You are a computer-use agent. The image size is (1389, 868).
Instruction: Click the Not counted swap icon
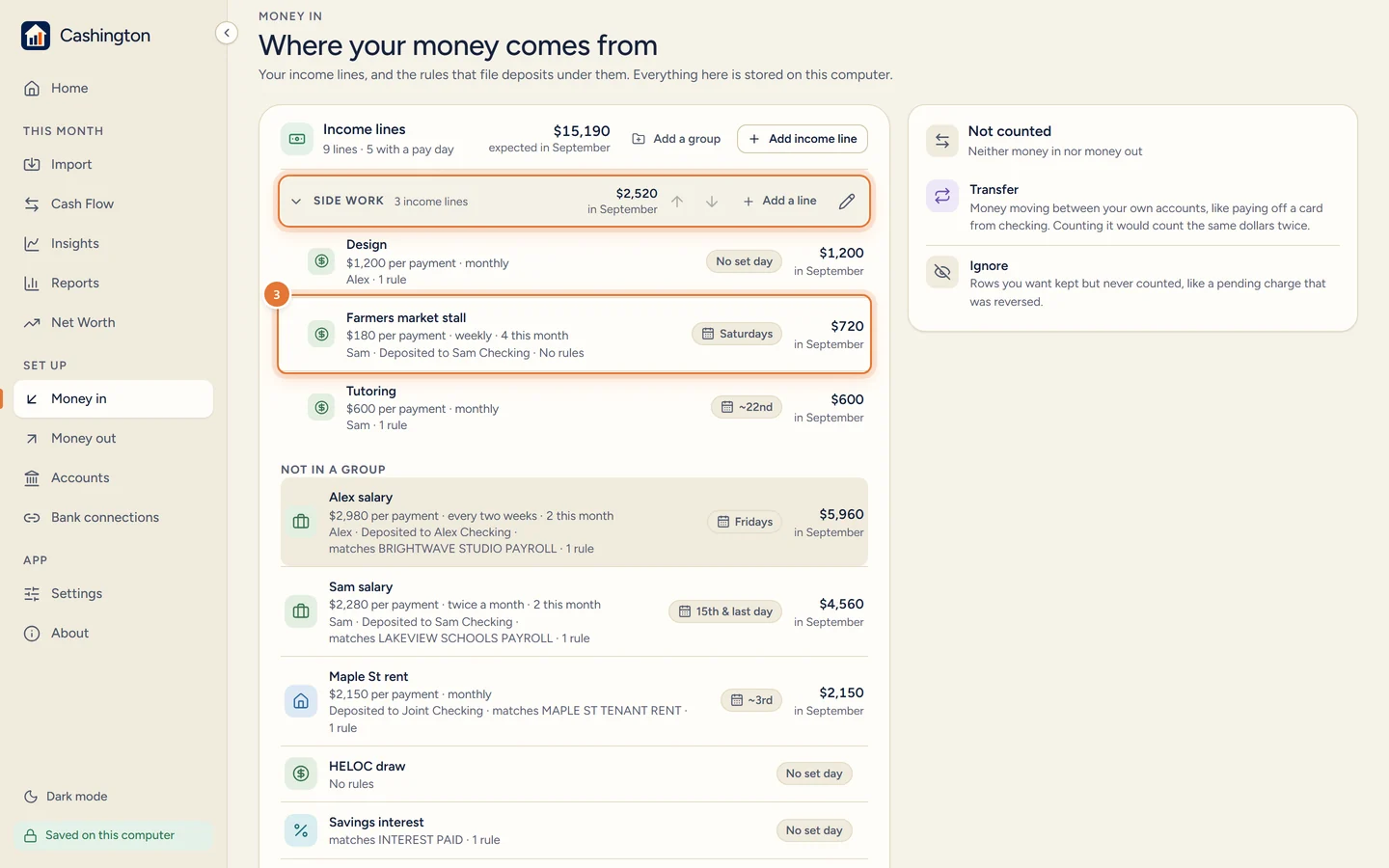click(942, 141)
